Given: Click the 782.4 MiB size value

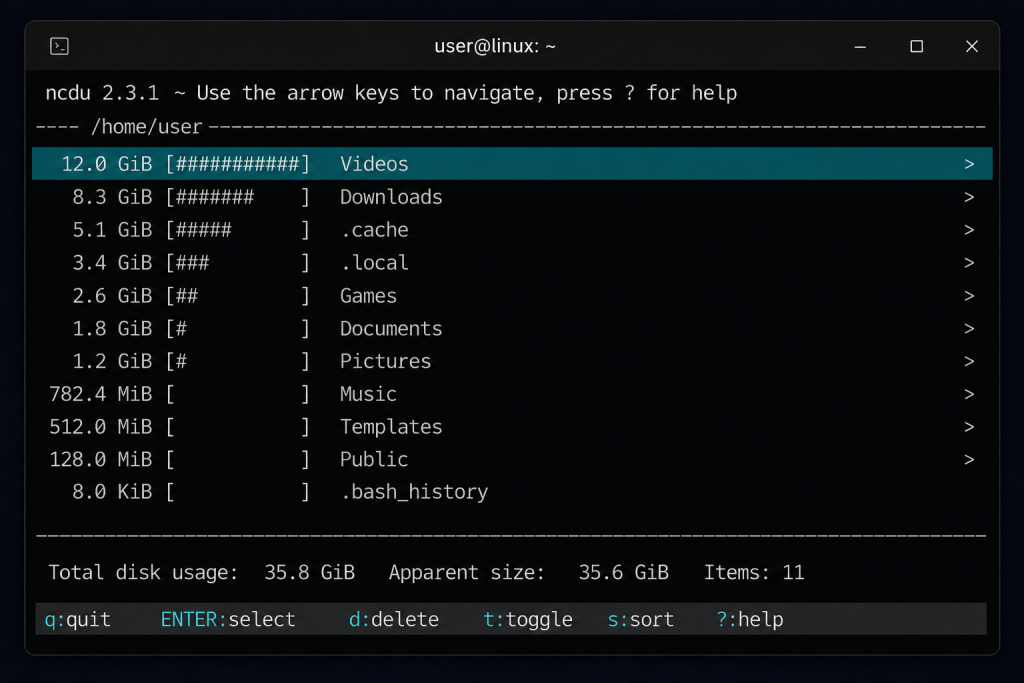Looking at the screenshot, I should coord(101,394).
